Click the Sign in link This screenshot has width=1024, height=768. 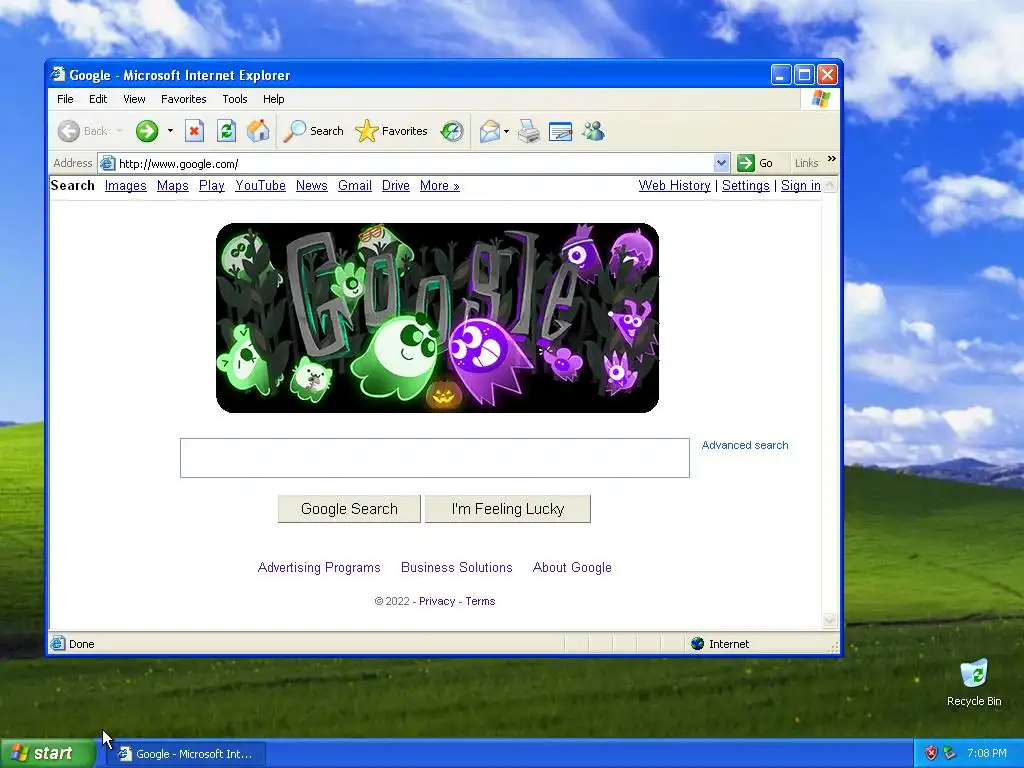point(801,185)
